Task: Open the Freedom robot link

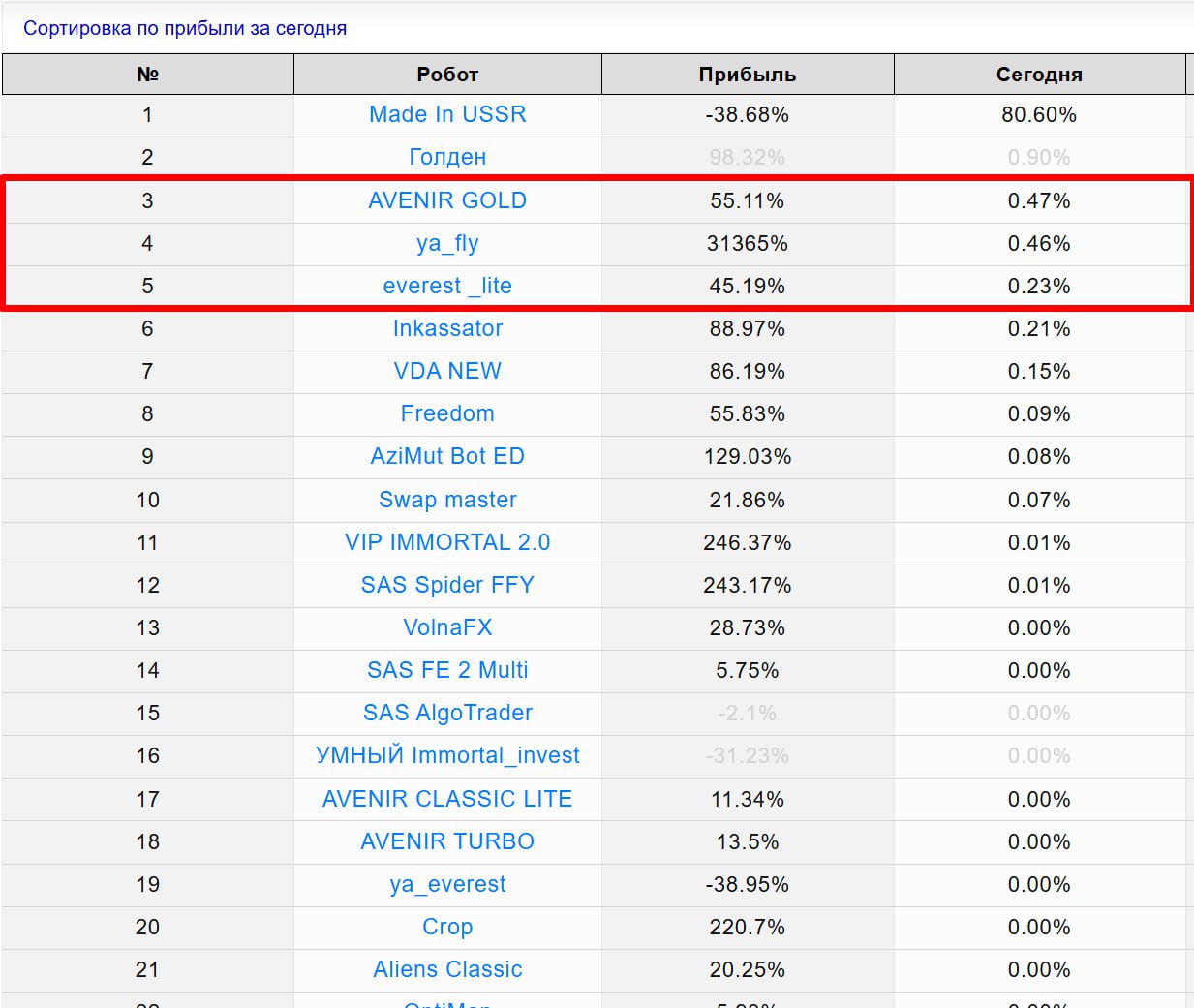Action: tap(447, 413)
